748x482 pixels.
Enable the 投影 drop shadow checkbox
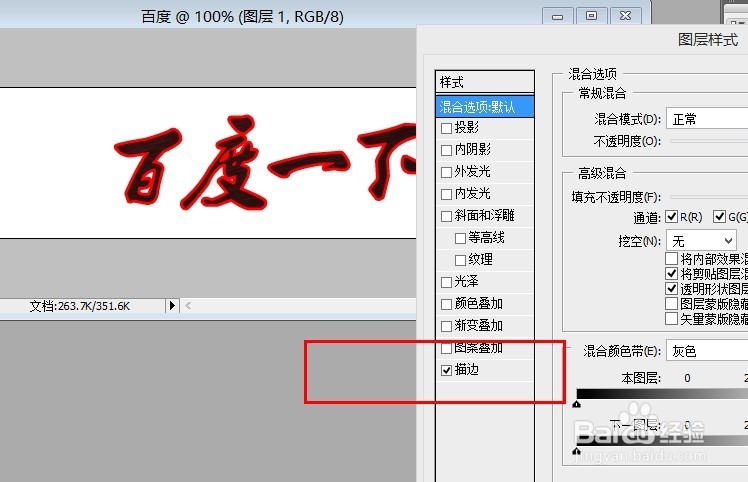click(447, 128)
